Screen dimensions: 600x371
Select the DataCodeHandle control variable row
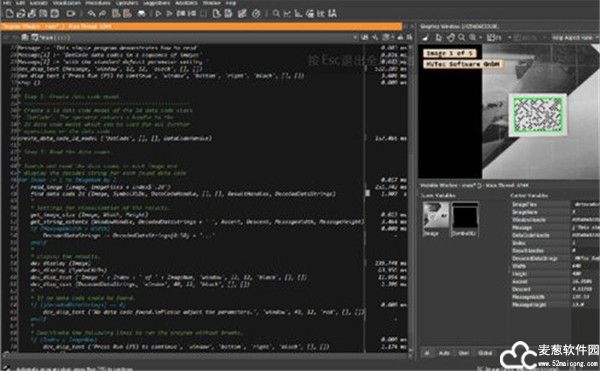(x=555, y=235)
